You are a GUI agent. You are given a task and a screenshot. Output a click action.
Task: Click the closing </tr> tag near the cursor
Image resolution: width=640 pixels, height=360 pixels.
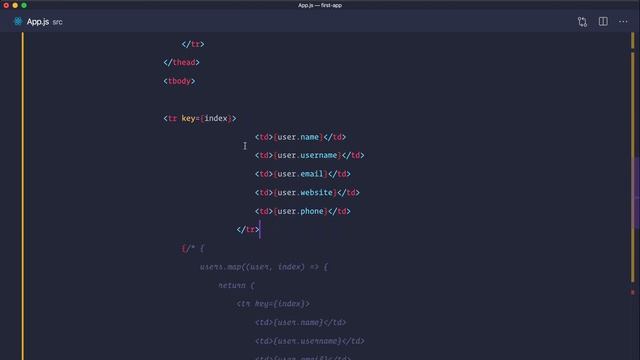[248, 229]
